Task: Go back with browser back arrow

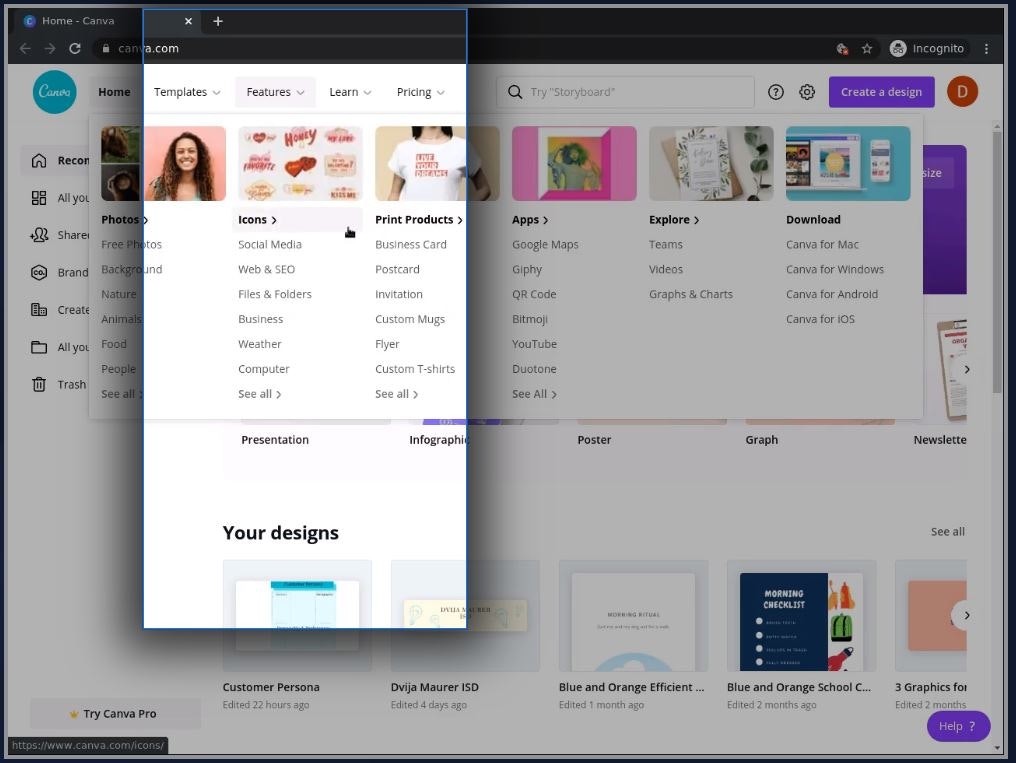Action: pyautogui.click(x=25, y=49)
